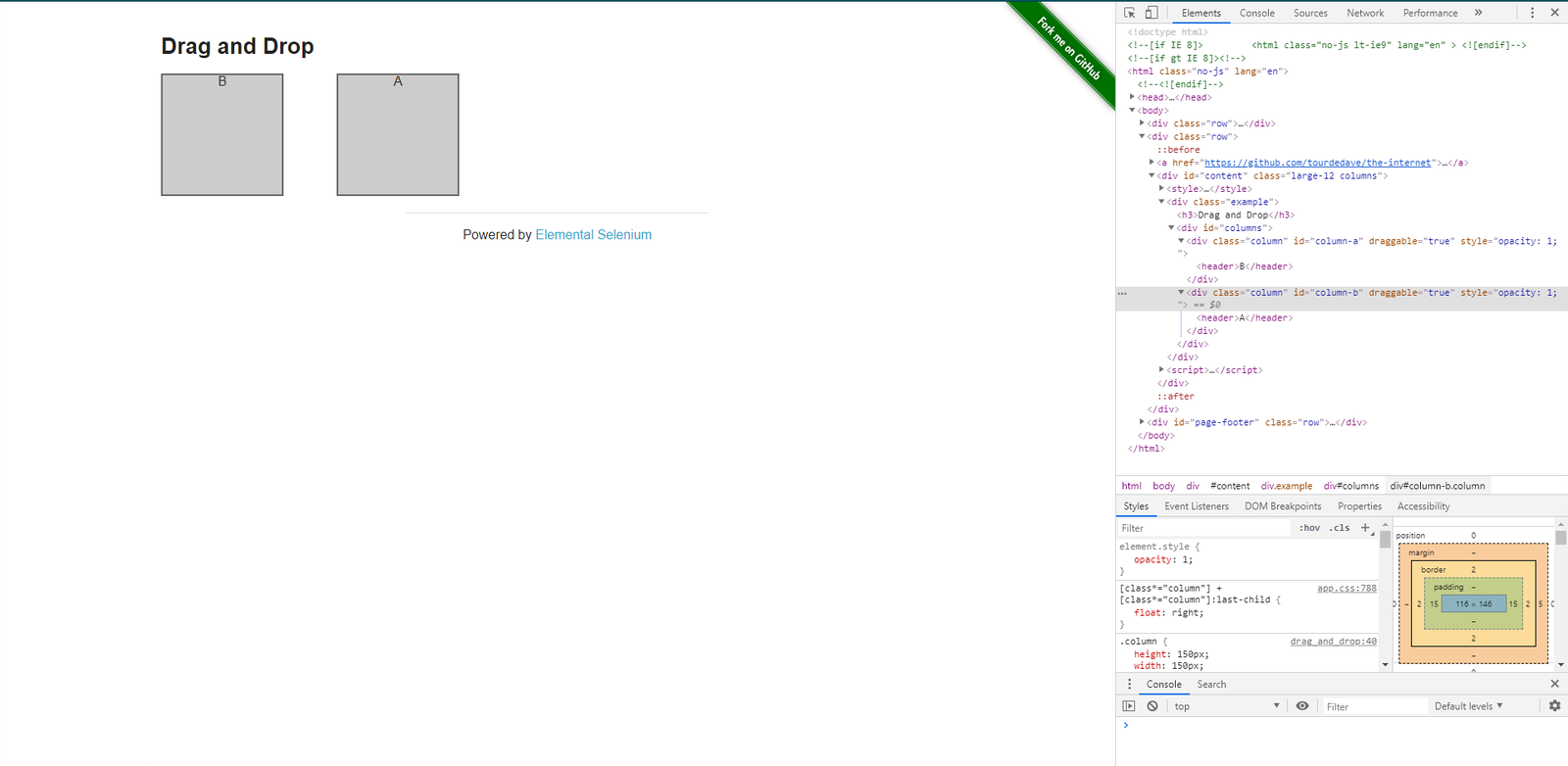Open the 'top' JavaScript context dropdown
This screenshot has height=766, width=1568.
(1227, 706)
